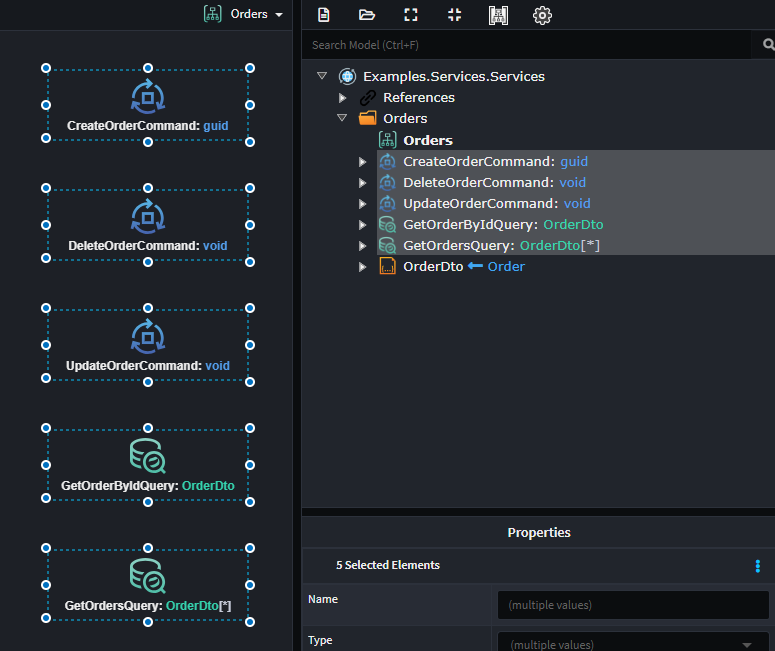Click GetOrderByIdQuery icon in tree
Viewport: 775px width, 651px height.
388,224
